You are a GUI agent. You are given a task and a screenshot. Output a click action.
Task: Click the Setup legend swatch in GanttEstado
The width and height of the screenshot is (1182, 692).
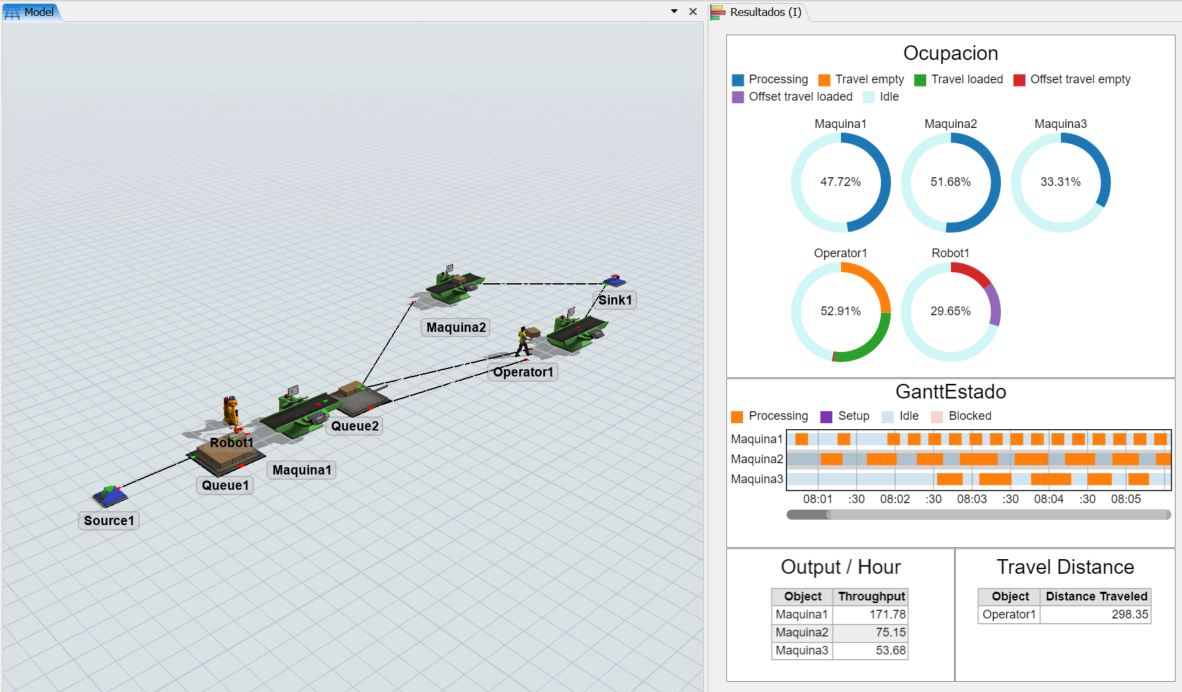(x=826, y=416)
